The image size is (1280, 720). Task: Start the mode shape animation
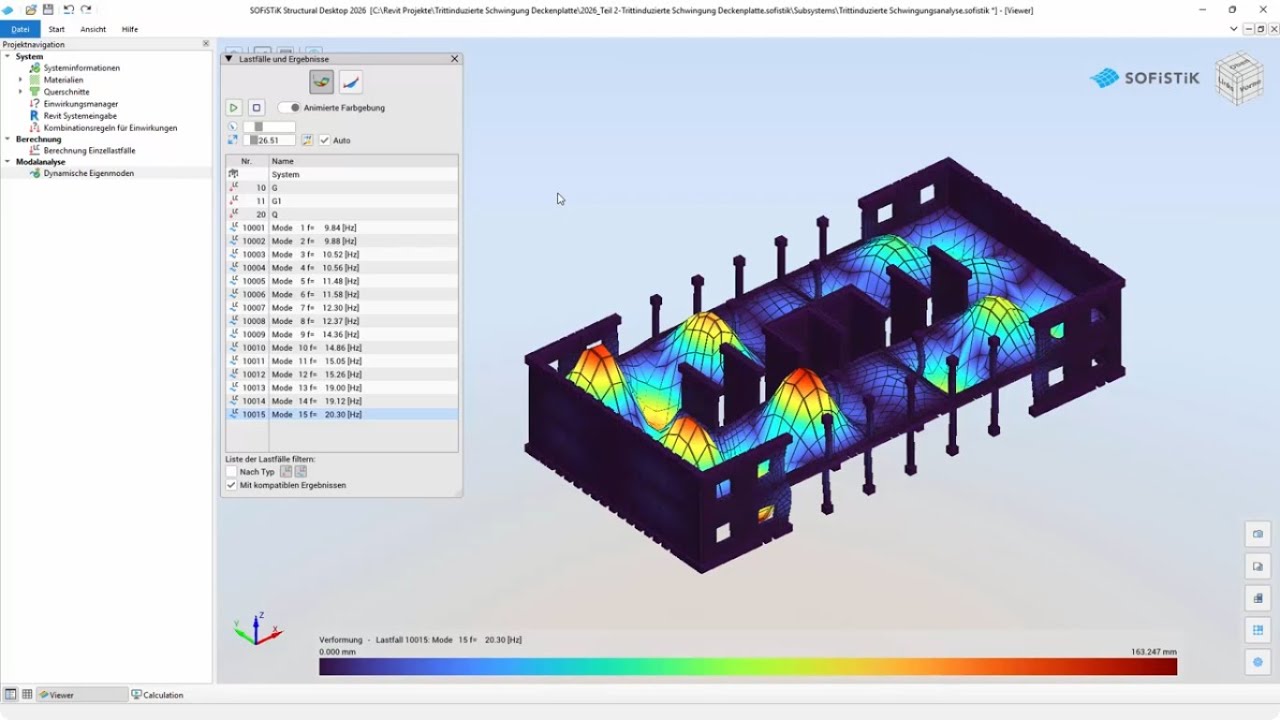pyautogui.click(x=233, y=108)
